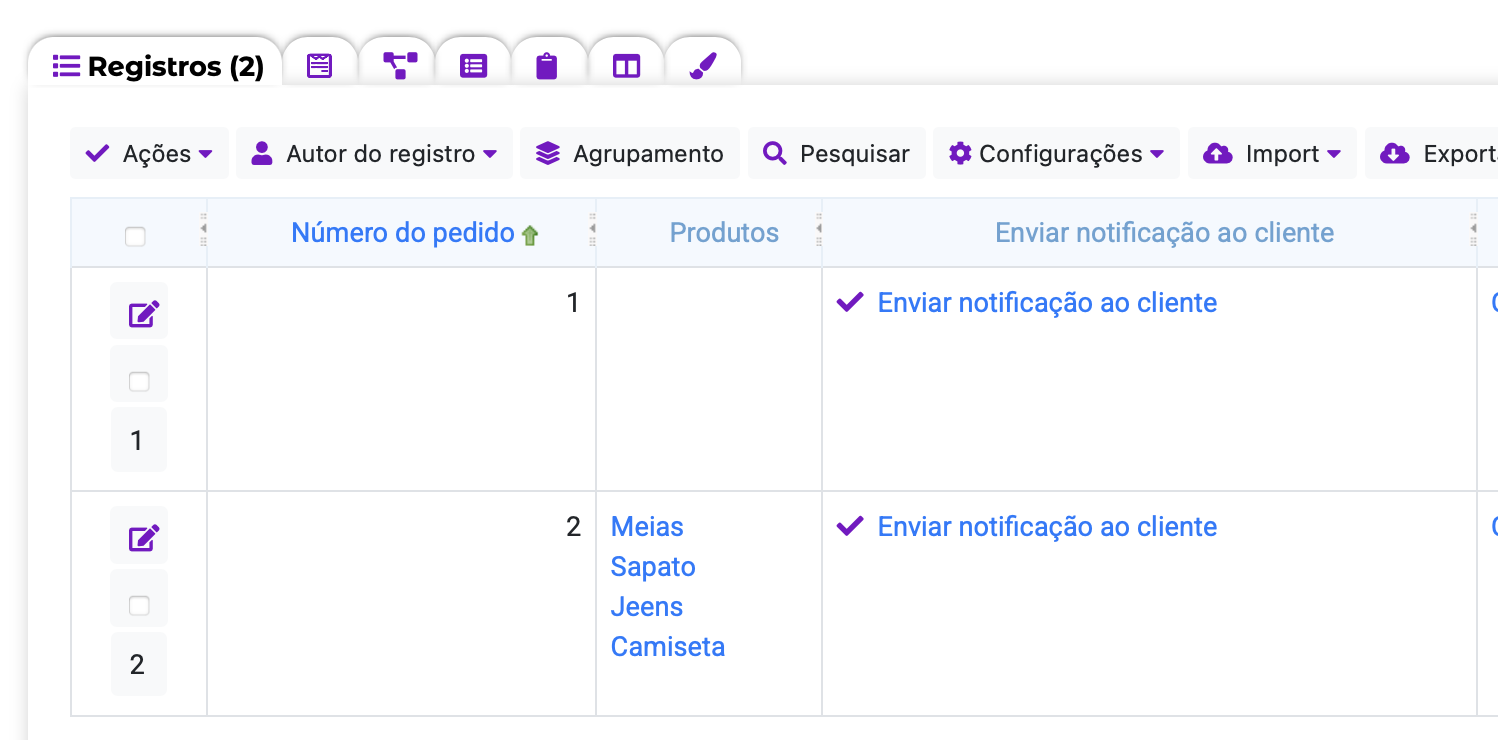Click the magnifier icon in Pesquisar

pos(774,153)
